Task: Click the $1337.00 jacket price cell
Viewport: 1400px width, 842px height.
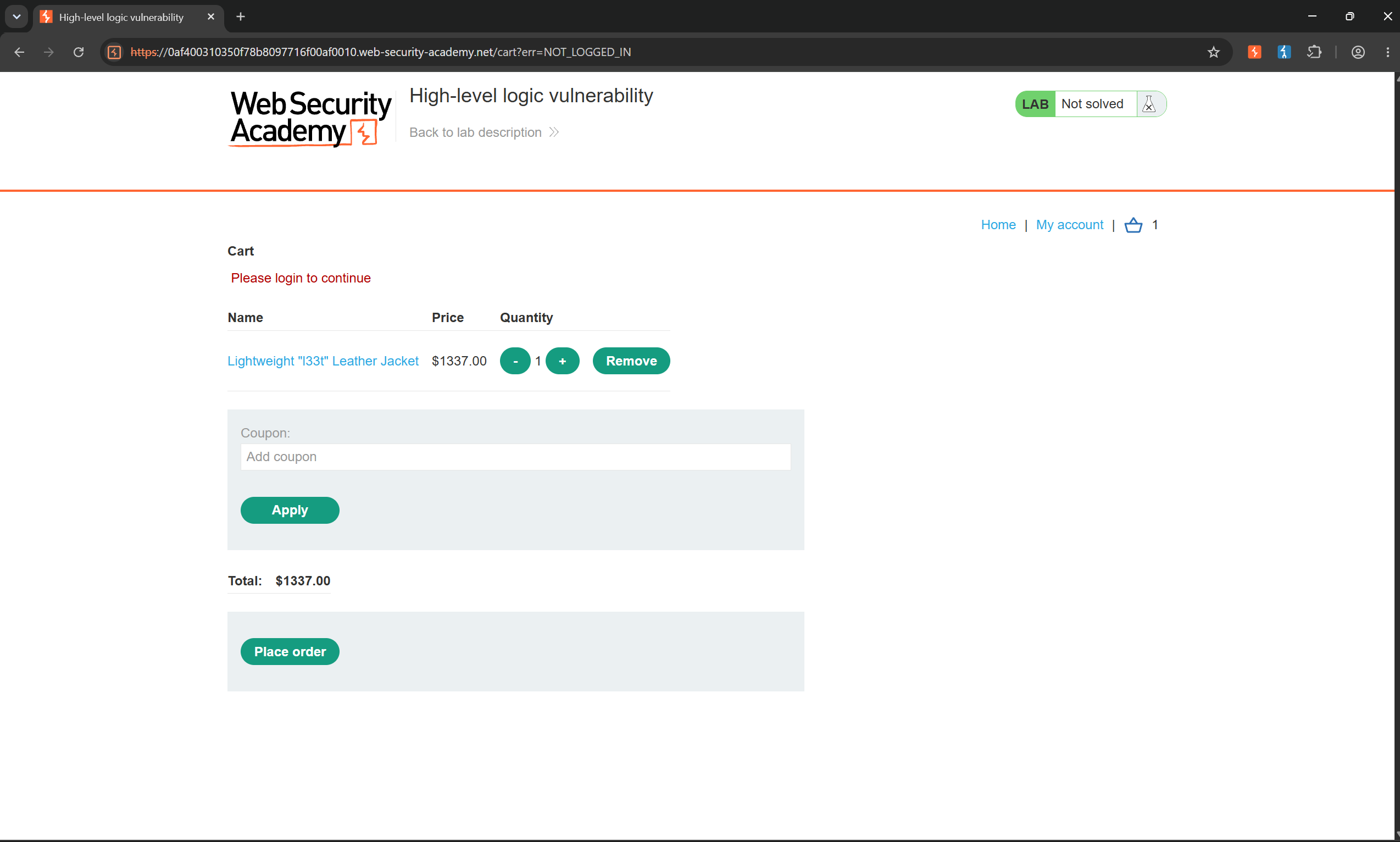Action: tap(459, 361)
